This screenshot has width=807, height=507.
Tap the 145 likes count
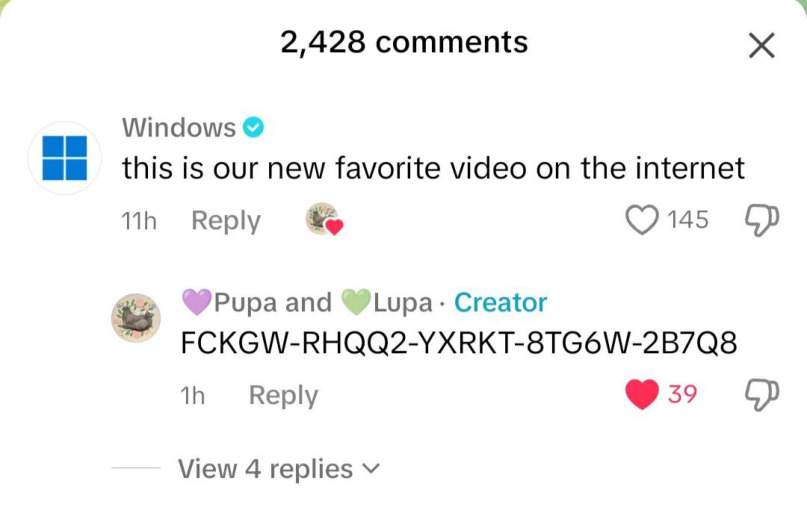point(688,220)
